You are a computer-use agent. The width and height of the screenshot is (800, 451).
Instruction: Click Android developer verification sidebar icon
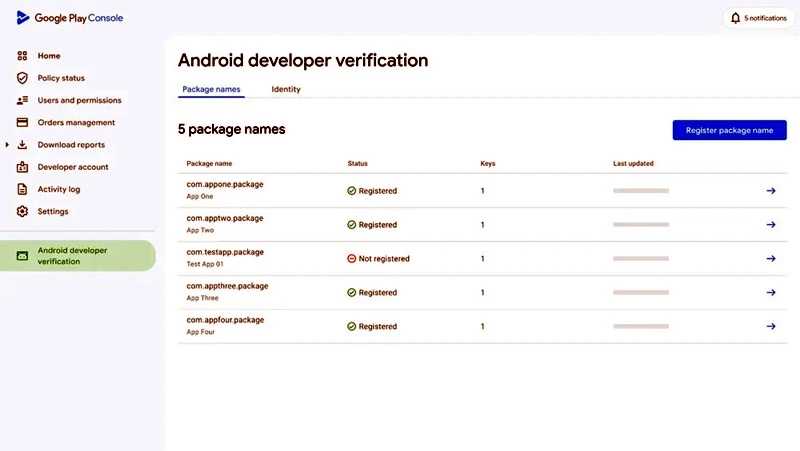click(x=22, y=256)
